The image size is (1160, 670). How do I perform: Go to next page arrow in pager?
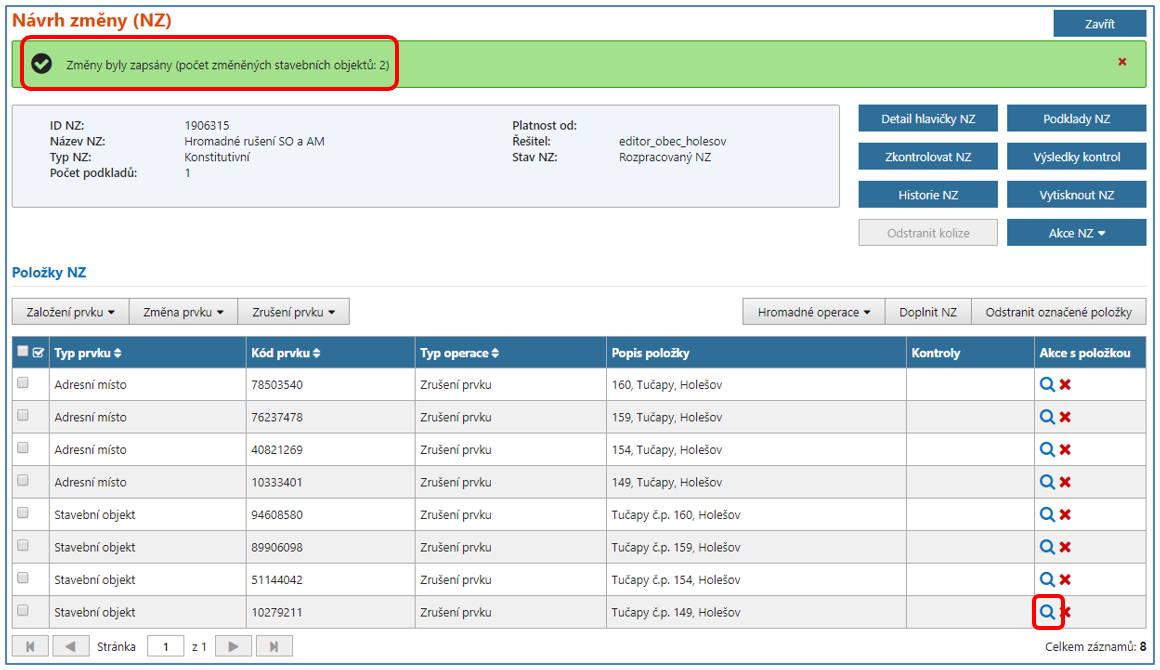pos(233,647)
